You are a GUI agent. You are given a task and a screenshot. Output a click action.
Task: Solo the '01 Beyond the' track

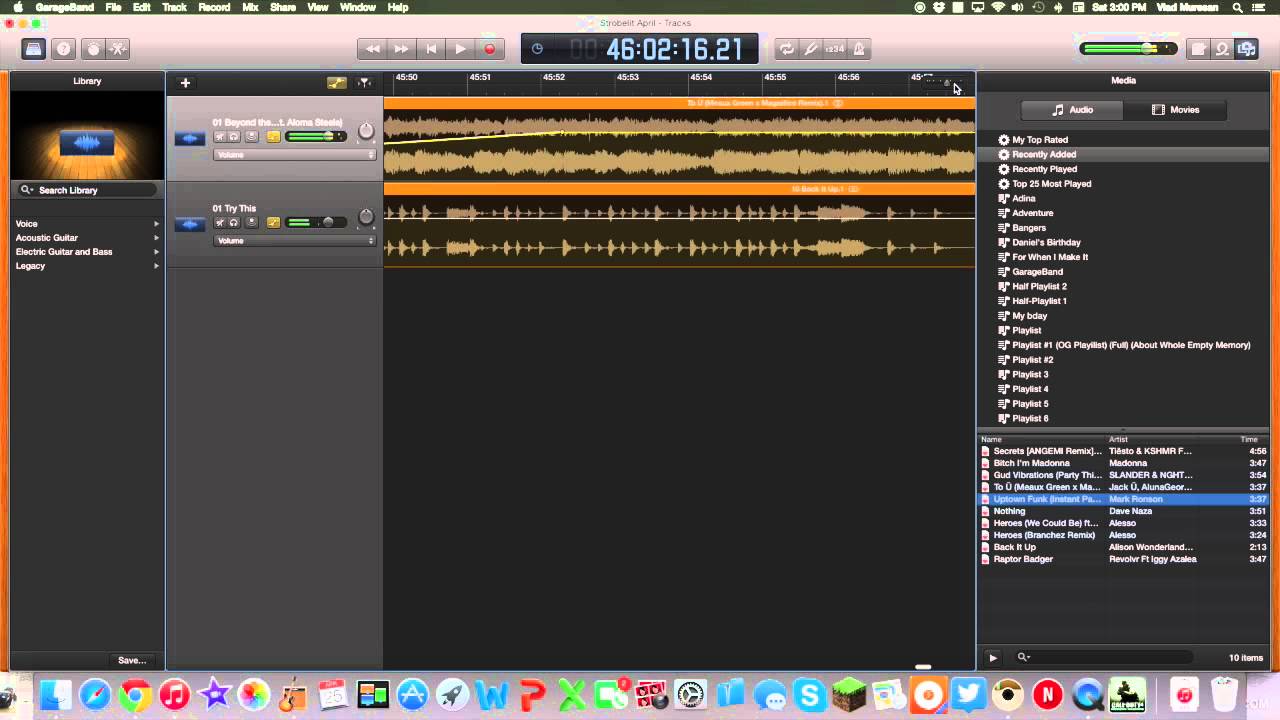[x=234, y=137]
